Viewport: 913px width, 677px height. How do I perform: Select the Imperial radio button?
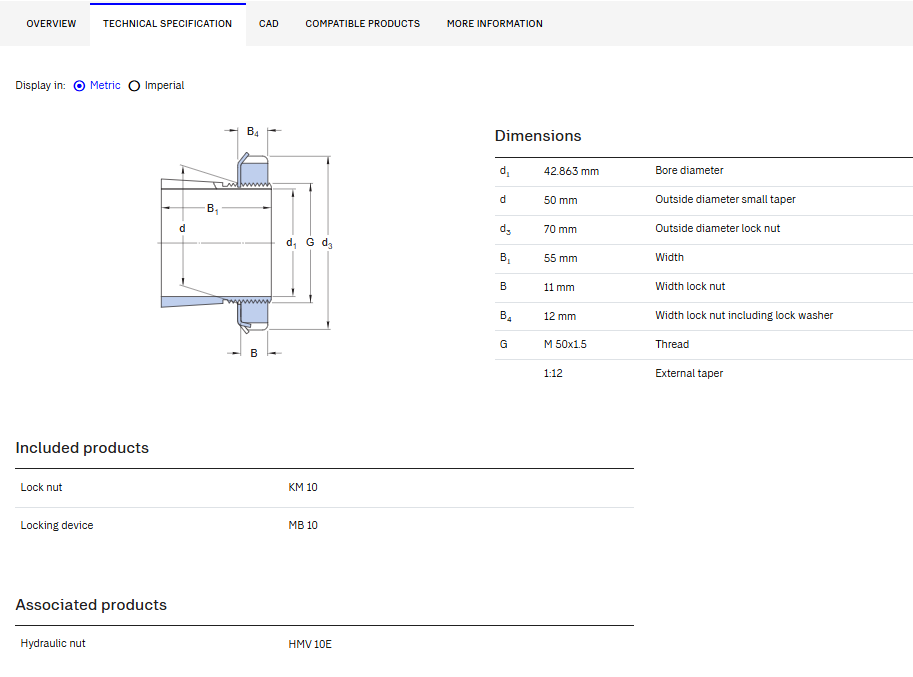point(135,86)
